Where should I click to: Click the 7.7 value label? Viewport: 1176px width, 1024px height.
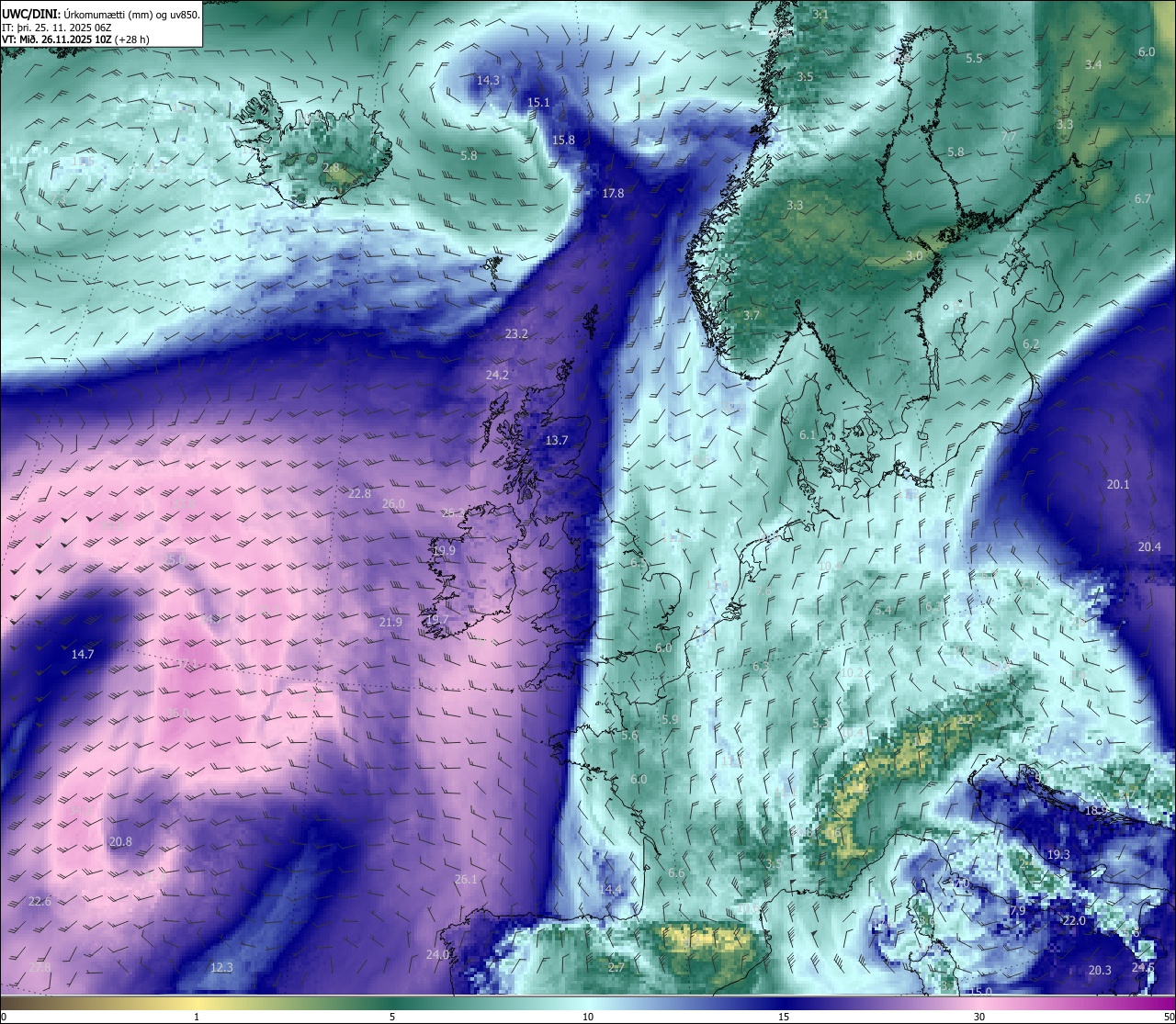point(1009,137)
